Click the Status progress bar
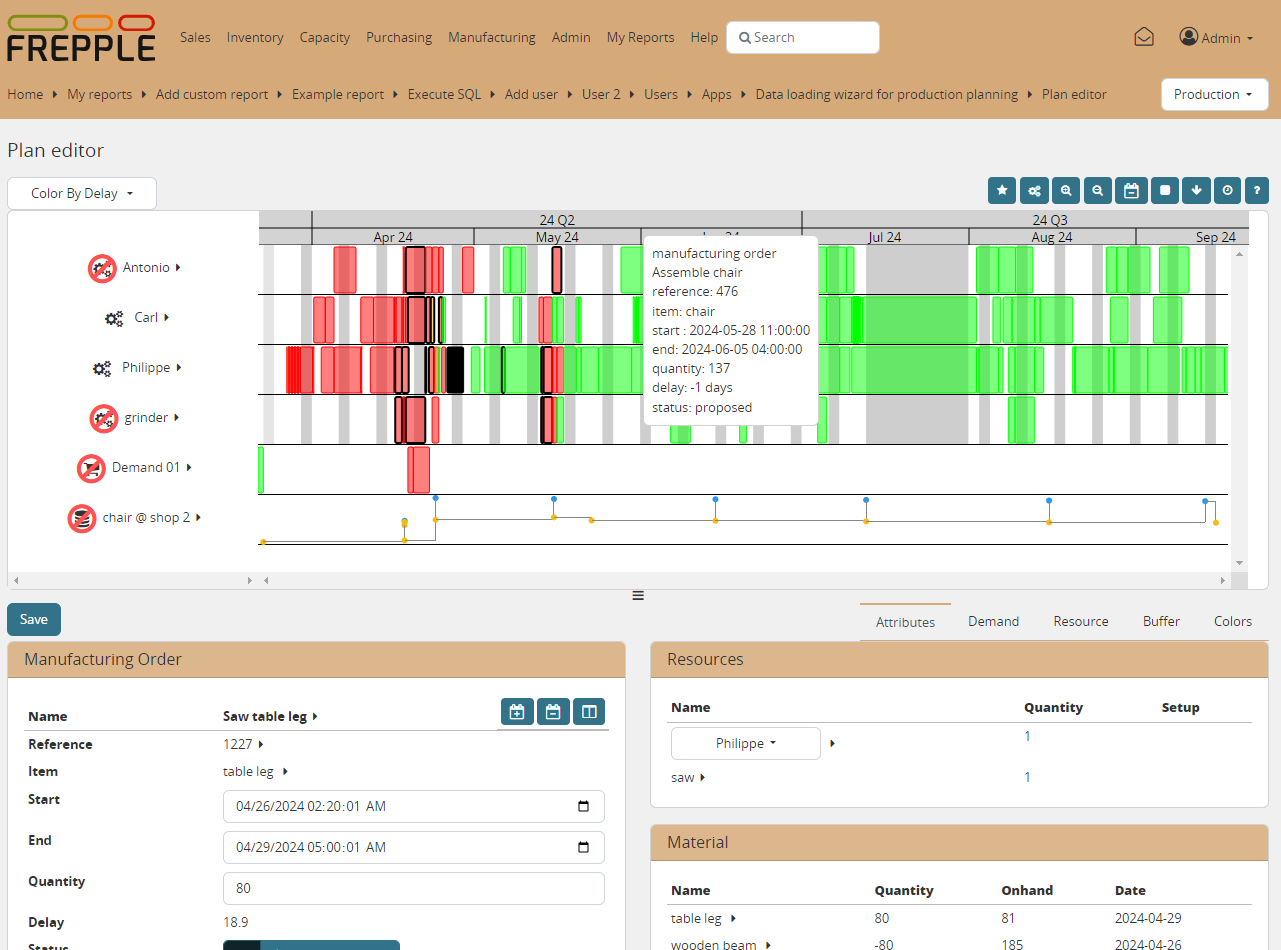Viewport: 1281px width, 950px height. (x=311, y=945)
